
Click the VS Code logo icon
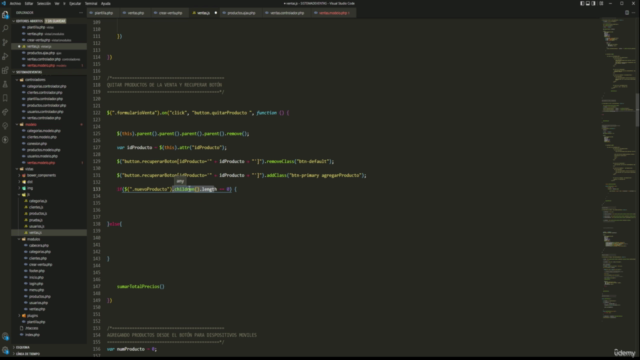(x=4, y=3)
